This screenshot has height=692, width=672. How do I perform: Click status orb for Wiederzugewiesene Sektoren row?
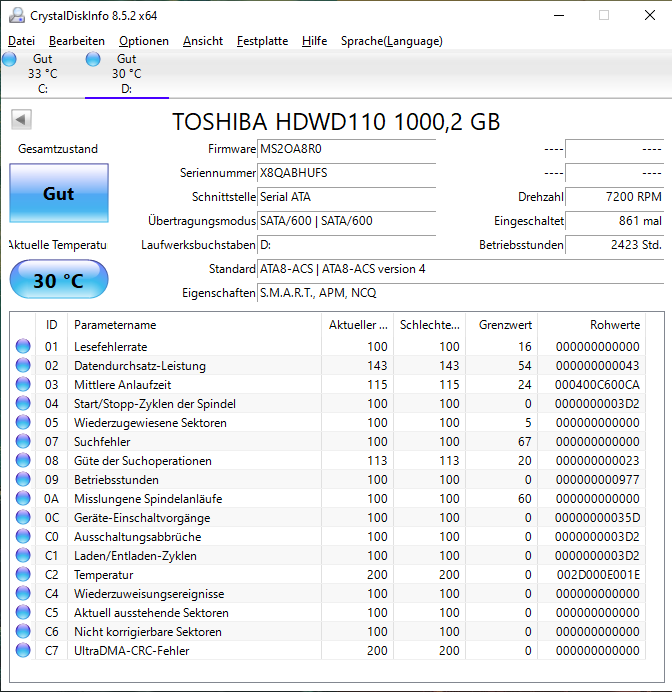(x=23, y=422)
